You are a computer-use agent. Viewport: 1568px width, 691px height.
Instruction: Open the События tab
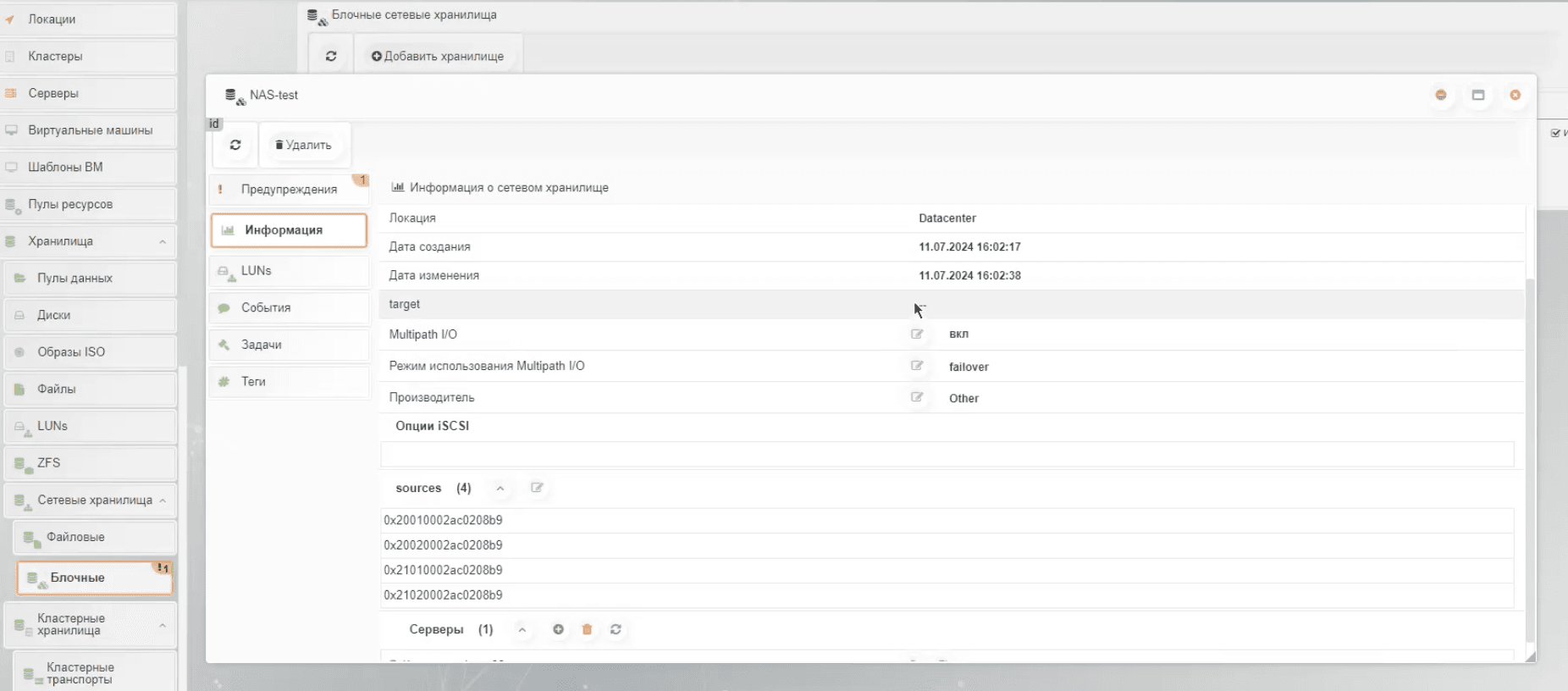pos(289,307)
